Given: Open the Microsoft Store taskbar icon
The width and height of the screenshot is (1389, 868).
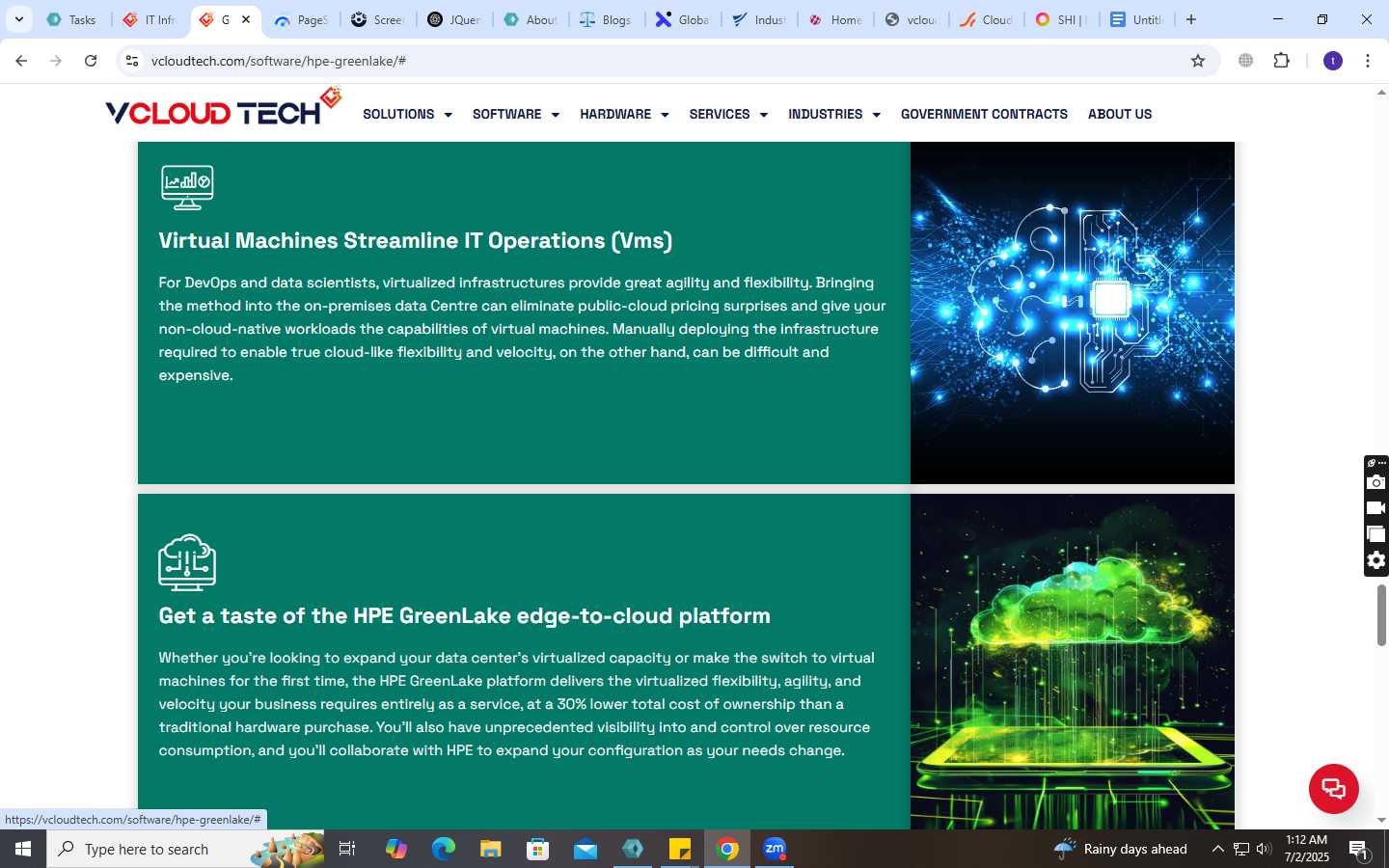Looking at the screenshot, I should point(538,849).
